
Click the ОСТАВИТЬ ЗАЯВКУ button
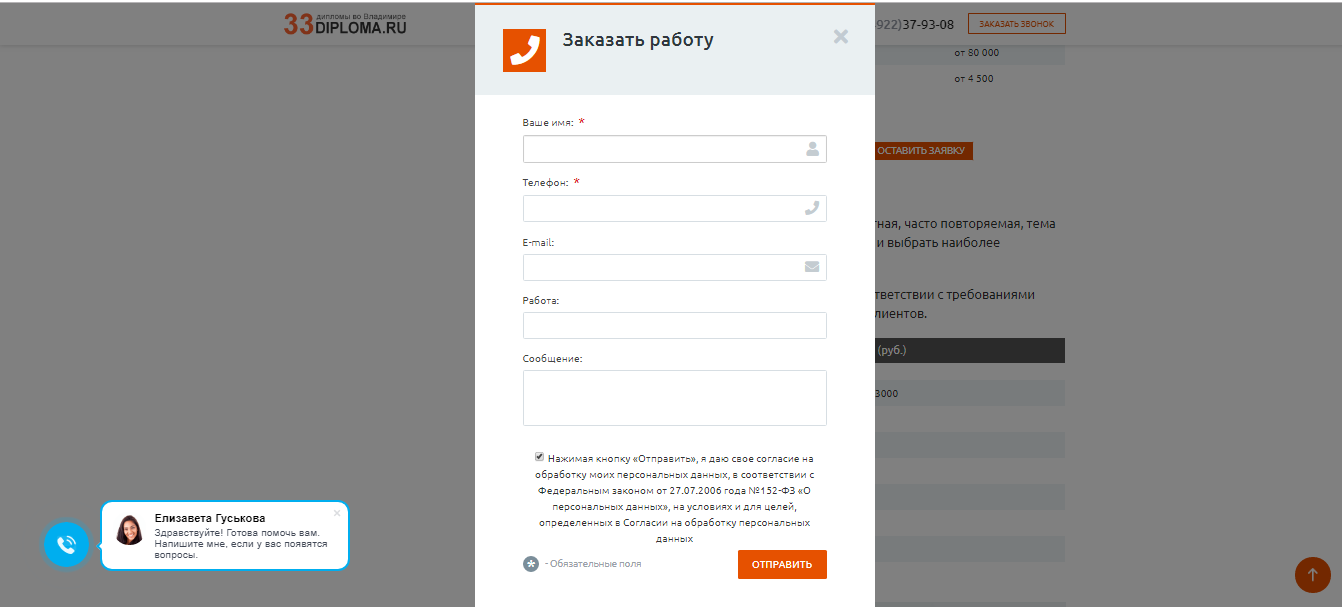(921, 150)
